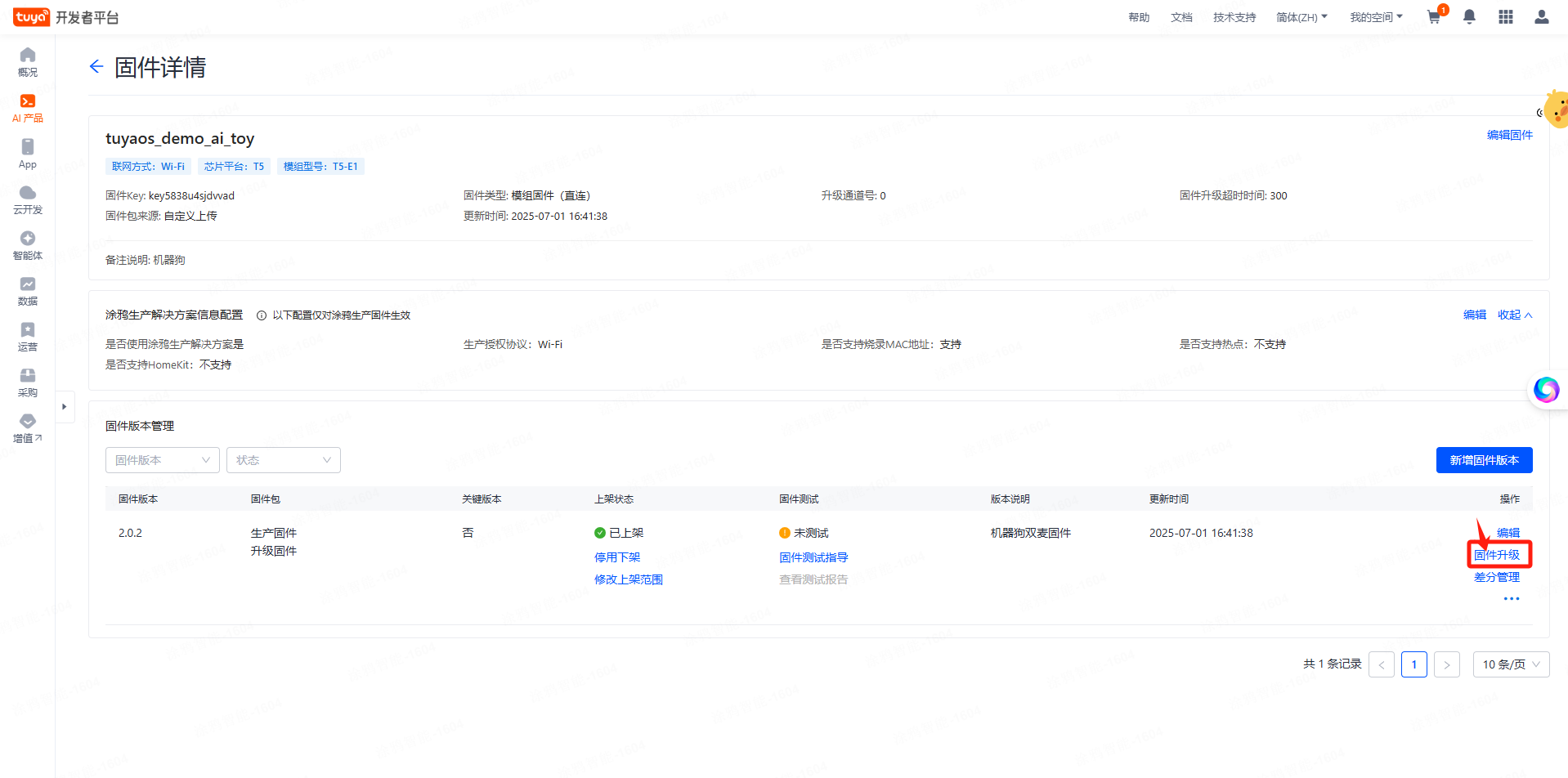The height and width of the screenshot is (778, 1568).
Task: Click the 更新时间 column header
Action: (x=1169, y=499)
